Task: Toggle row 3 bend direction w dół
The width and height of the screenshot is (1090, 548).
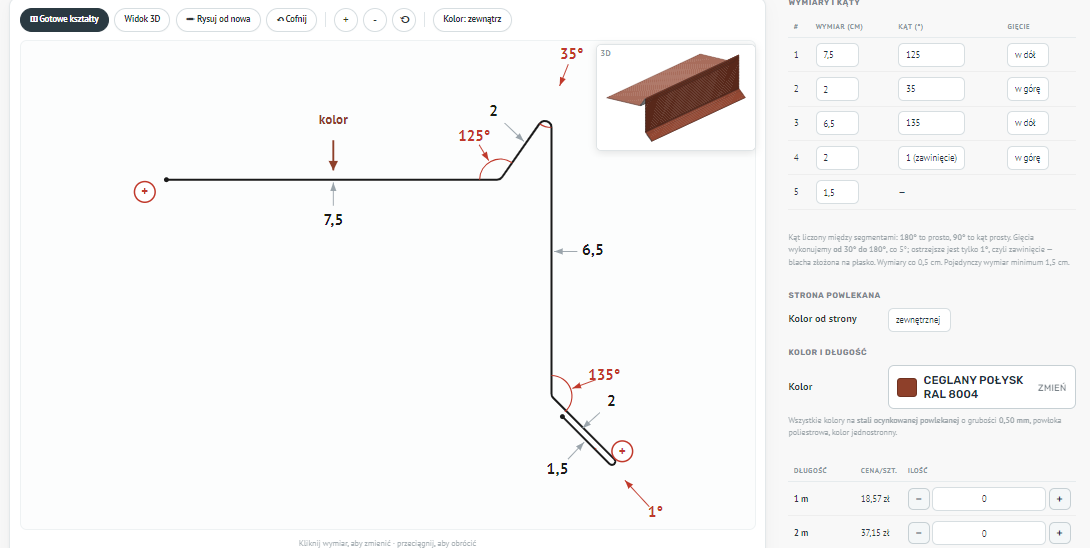Action: 1027,123
